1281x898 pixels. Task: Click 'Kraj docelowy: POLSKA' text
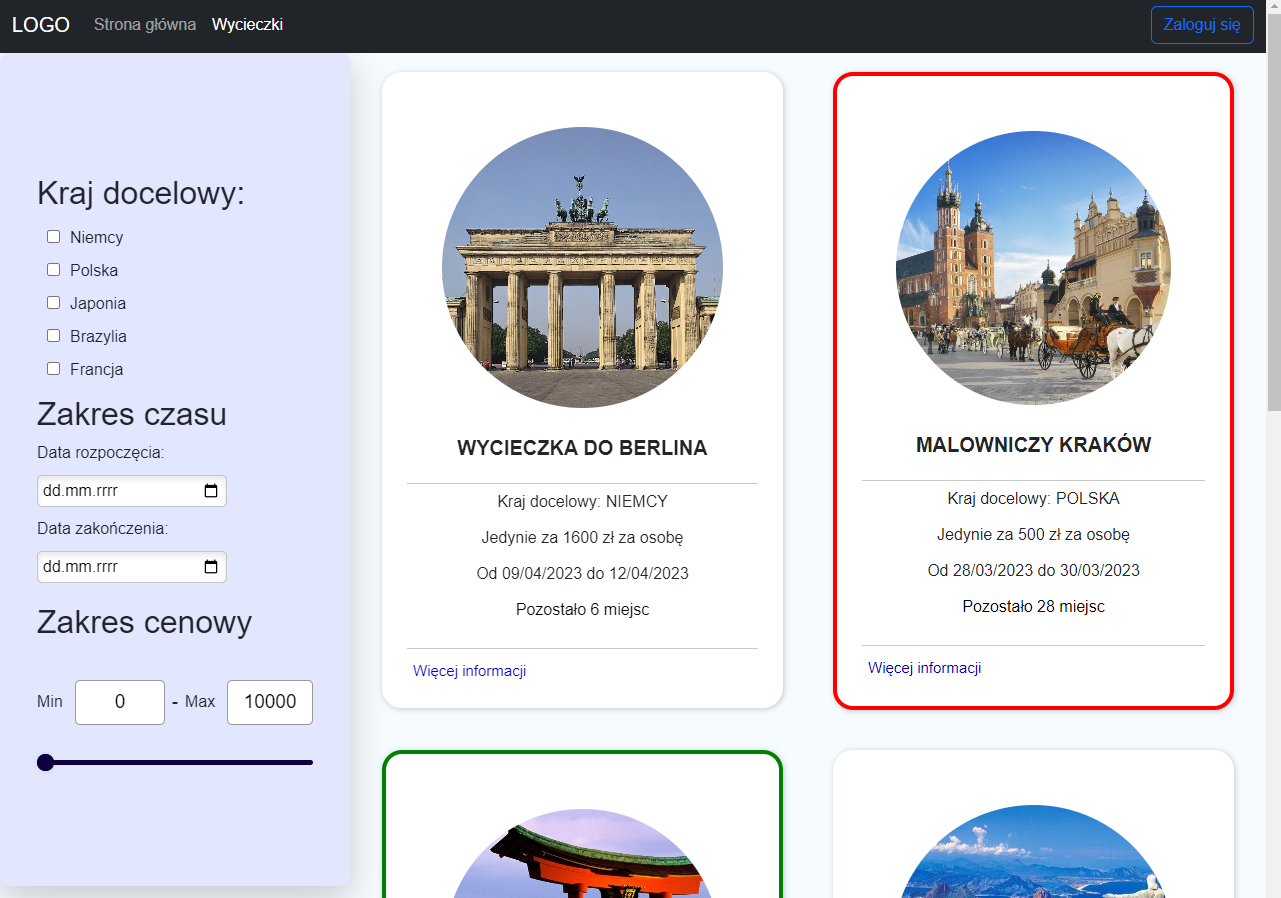pos(1033,498)
